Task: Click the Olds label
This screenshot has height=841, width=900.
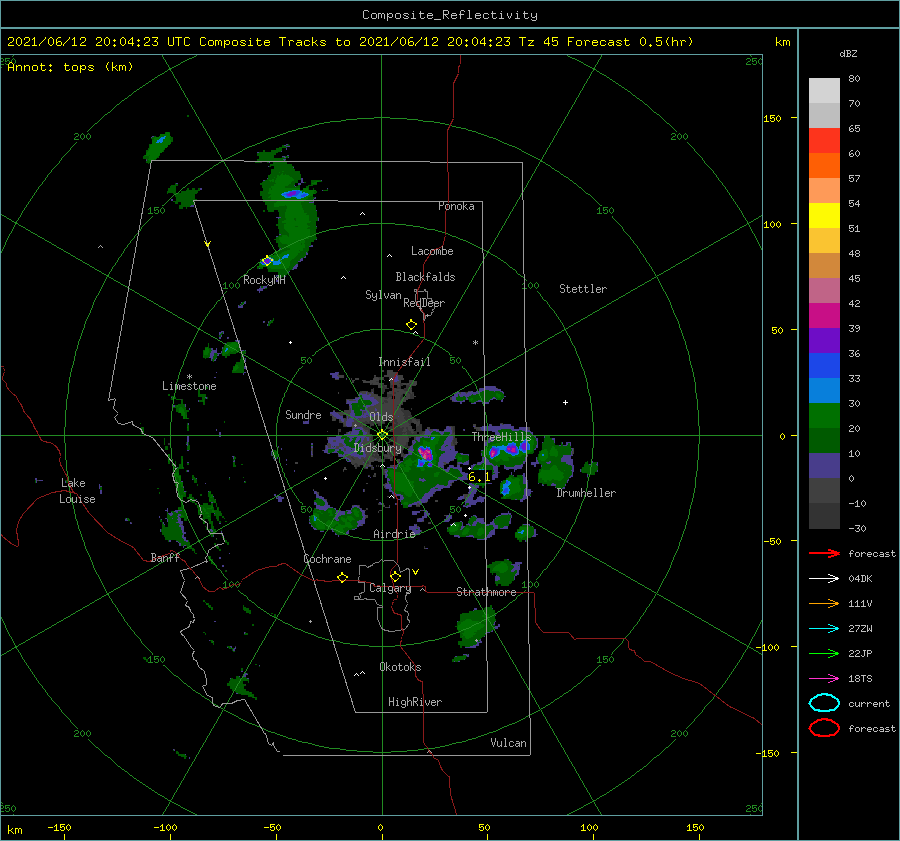Action: pos(381,417)
